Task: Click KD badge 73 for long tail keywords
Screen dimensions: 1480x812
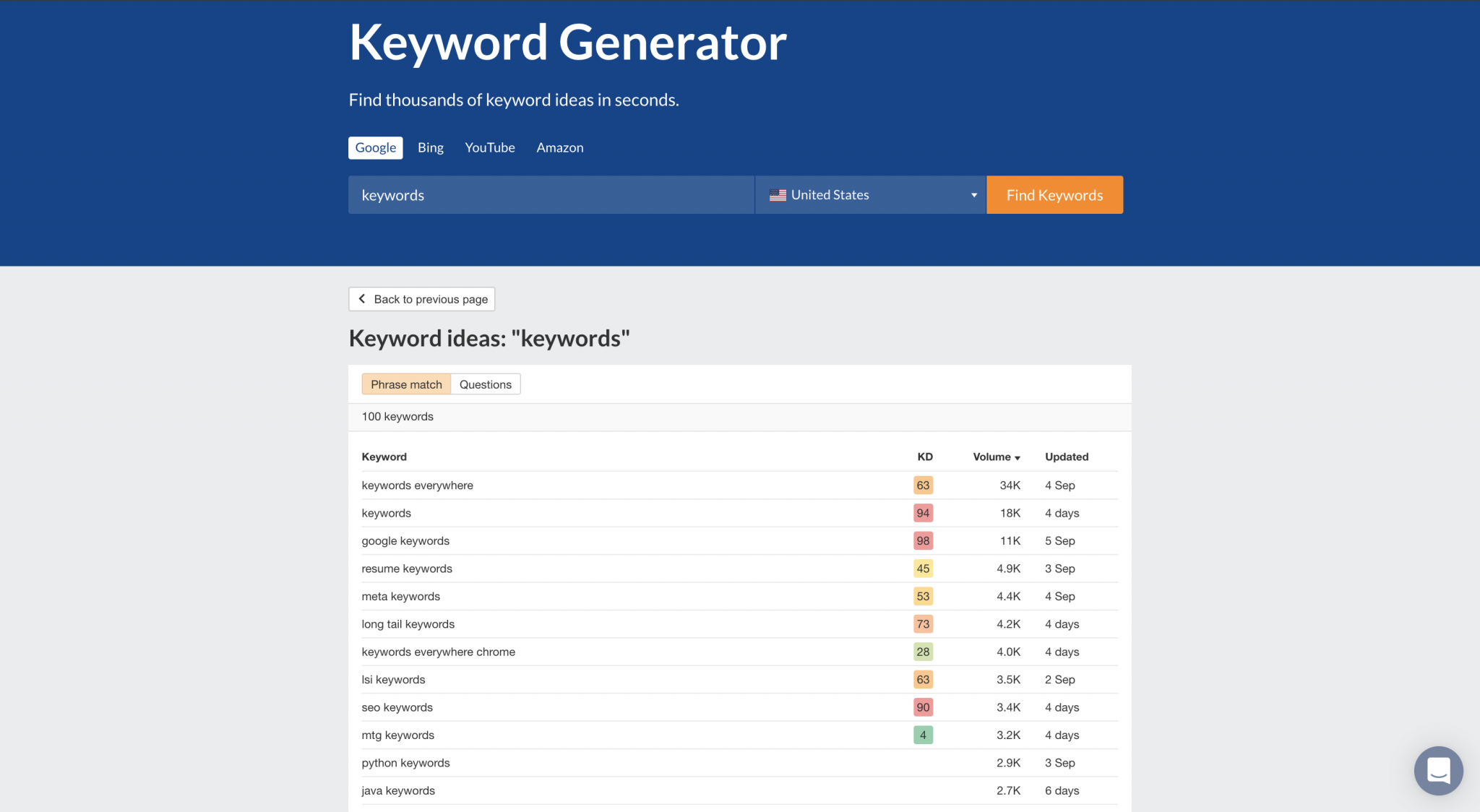Action: pyautogui.click(x=923, y=624)
